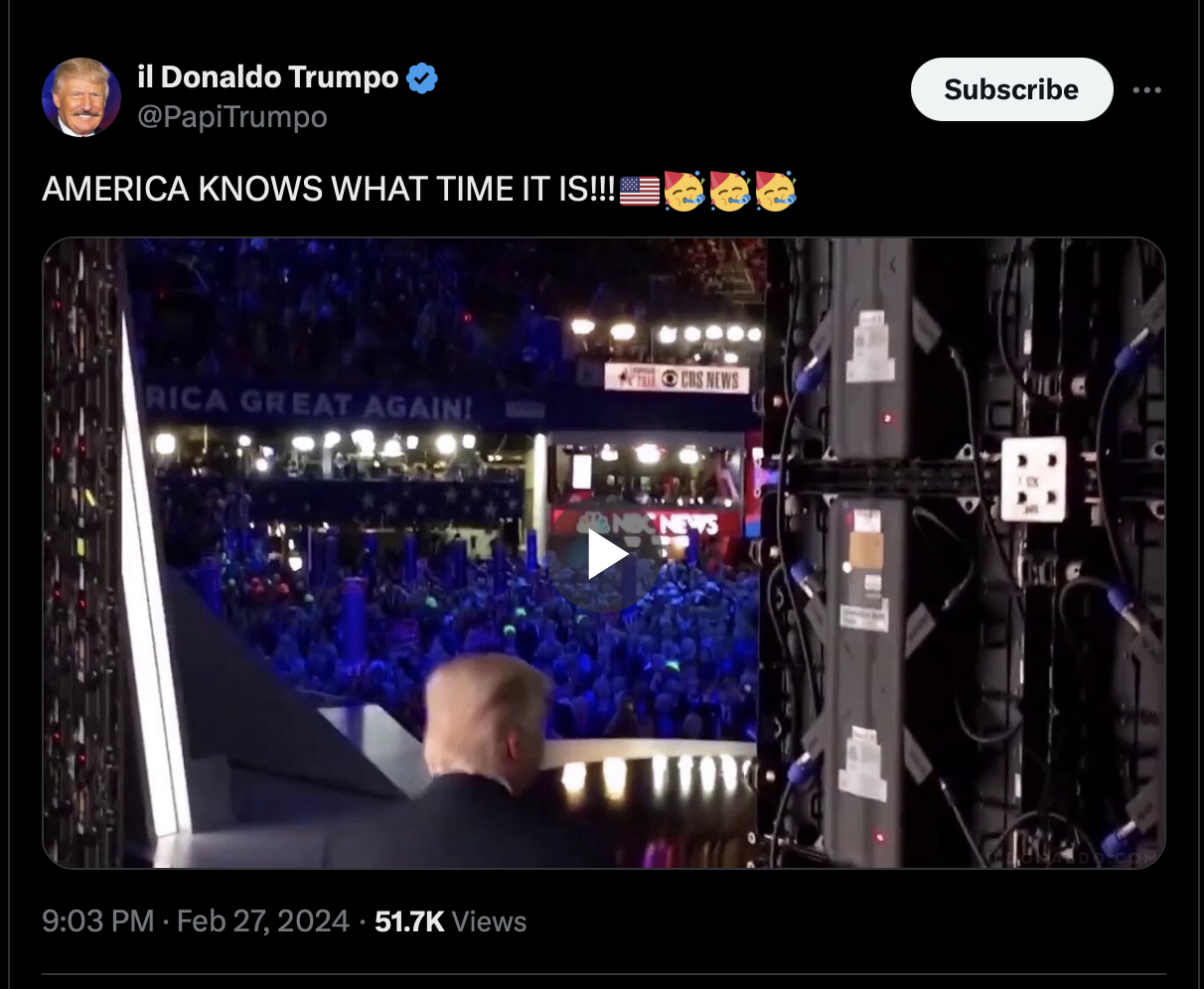The height and width of the screenshot is (989, 1204).
Task: Open the more options ellipsis menu
Action: pos(1146,90)
